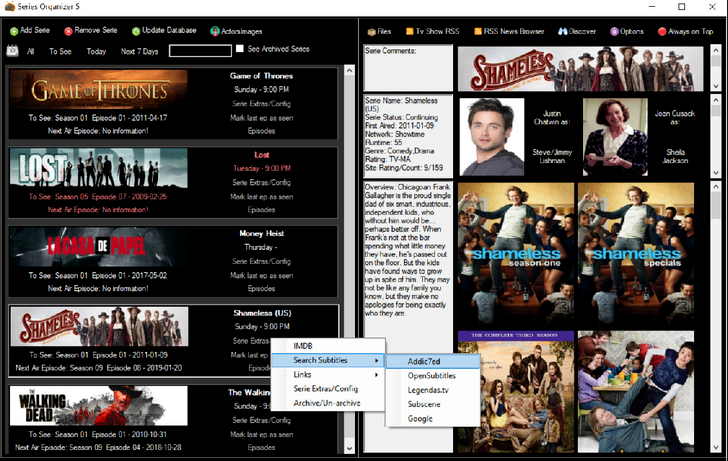Open the Episodes link for Money Heist
Viewport: 728px width, 461px height.
pyautogui.click(x=261, y=289)
